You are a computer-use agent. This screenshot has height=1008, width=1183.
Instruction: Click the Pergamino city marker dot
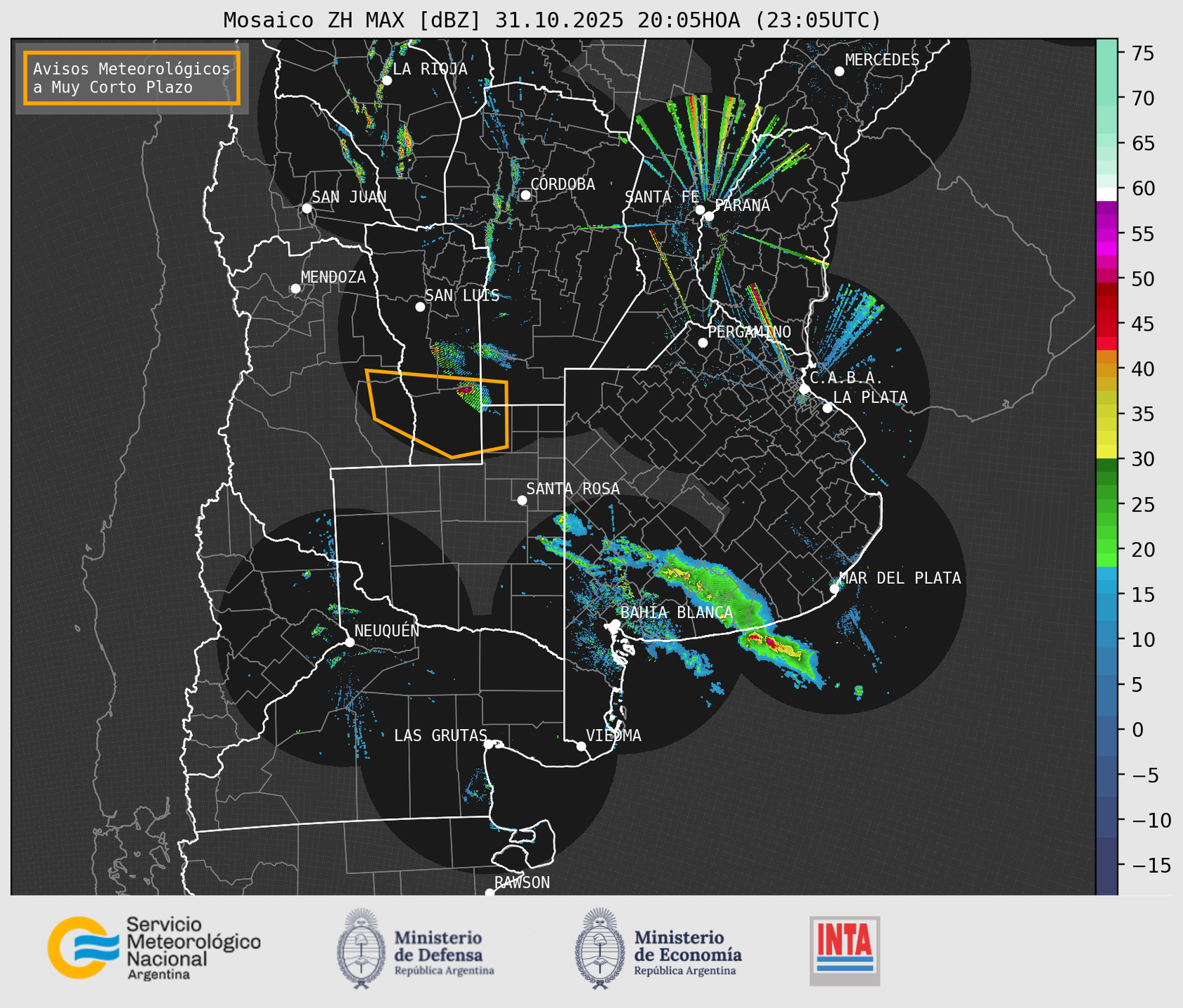[703, 343]
